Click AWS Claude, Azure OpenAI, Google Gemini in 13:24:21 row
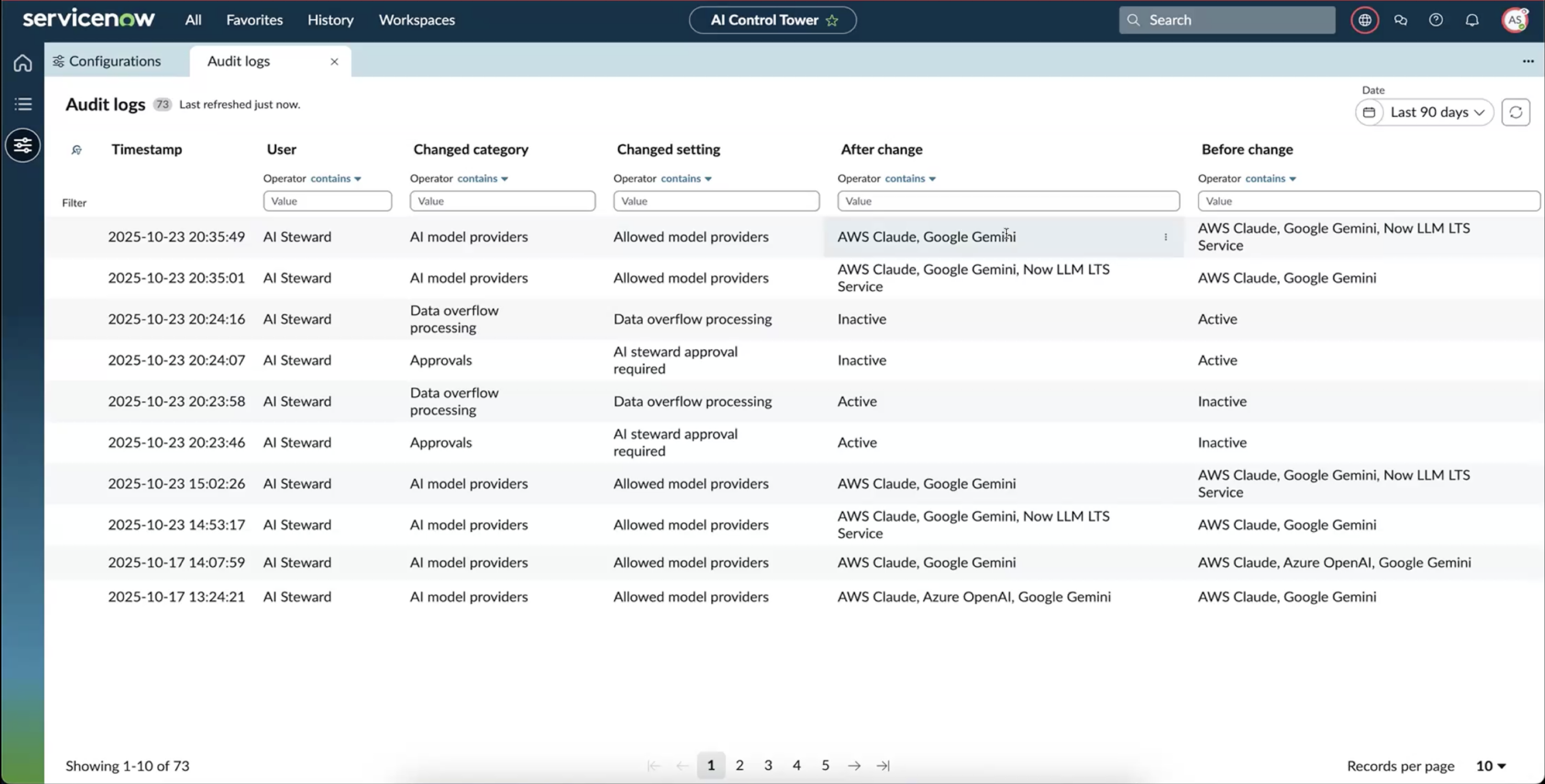Viewport: 1545px width, 784px height. point(974,597)
